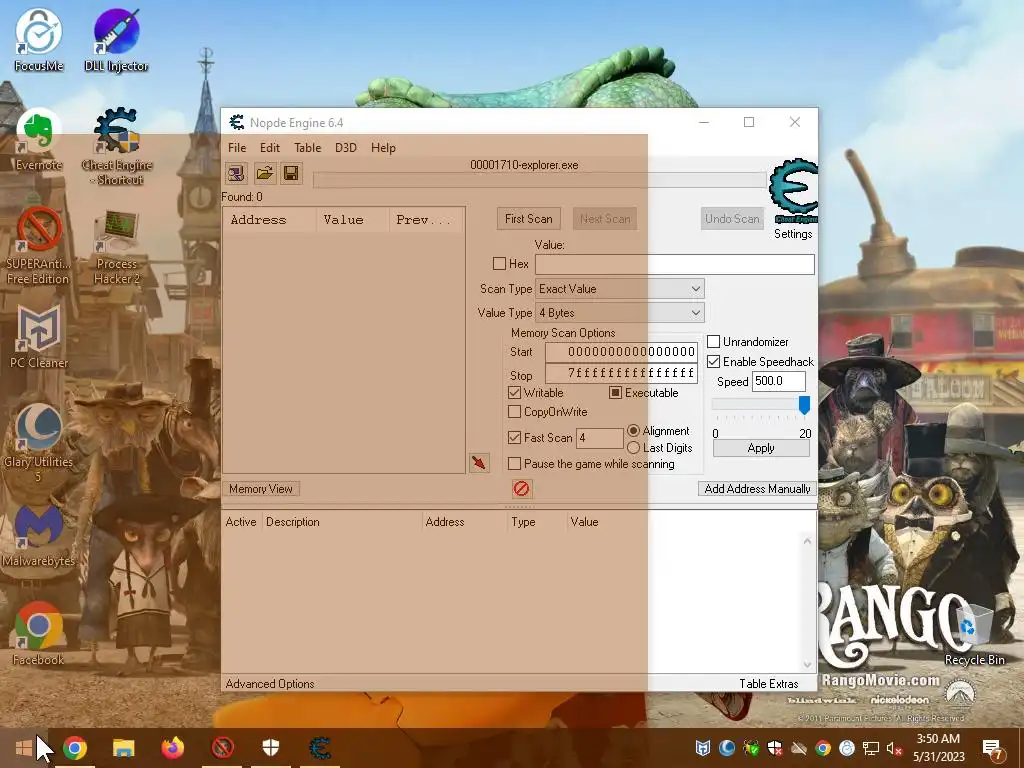The image size is (1024, 768).
Task: Click the save floppy disk toolbar icon
Action: tap(291, 173)
